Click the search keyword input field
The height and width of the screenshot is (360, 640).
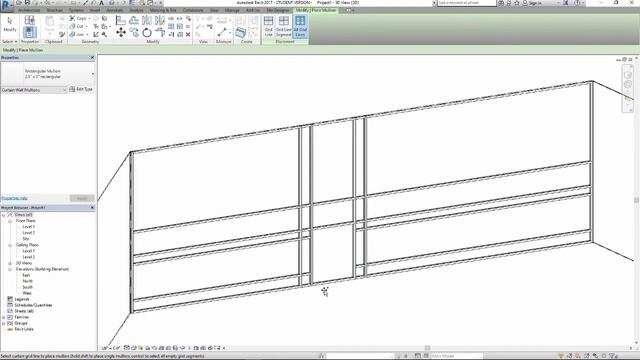coord(467,3)
